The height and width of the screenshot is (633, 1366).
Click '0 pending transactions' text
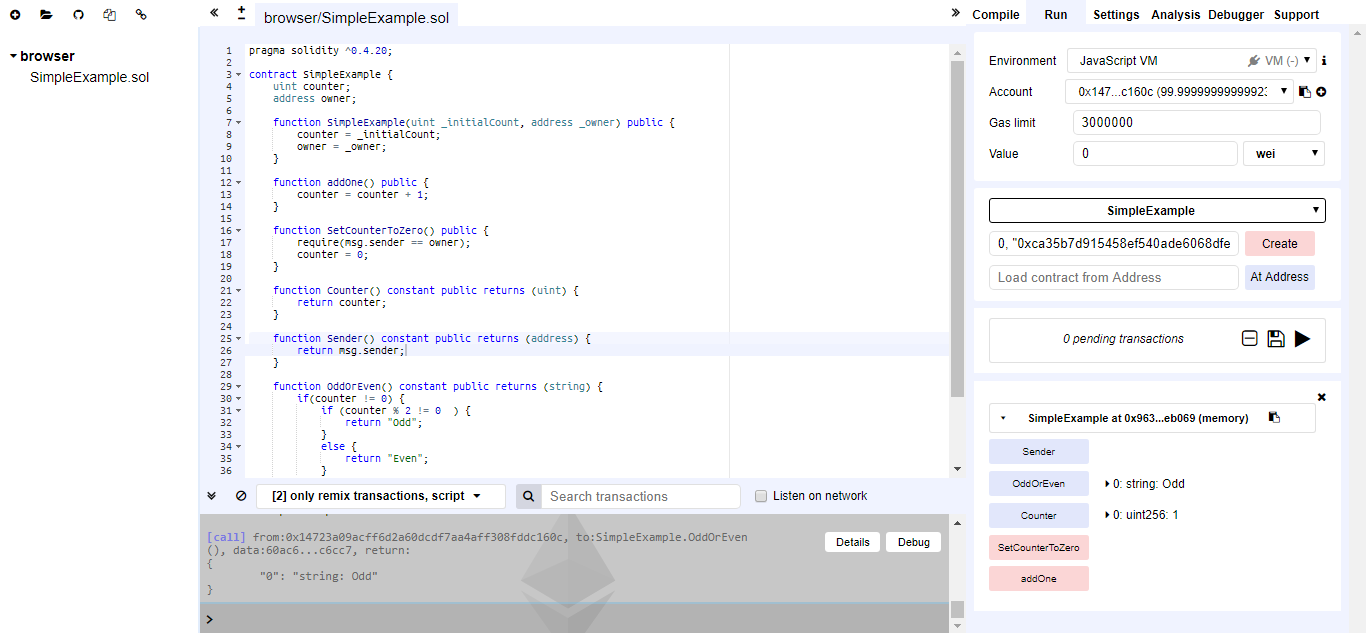pyautogui.click(x=1123, y=339)
